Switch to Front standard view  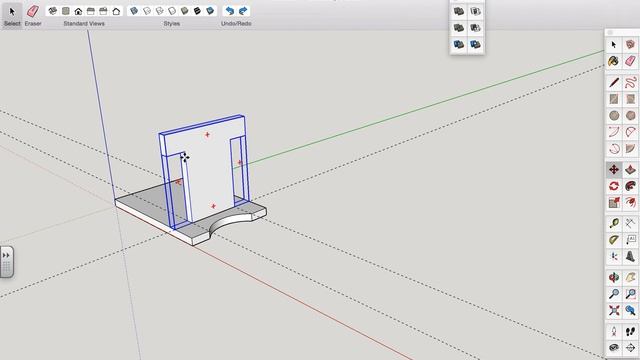pyautogui.click(x=78, y=11)
